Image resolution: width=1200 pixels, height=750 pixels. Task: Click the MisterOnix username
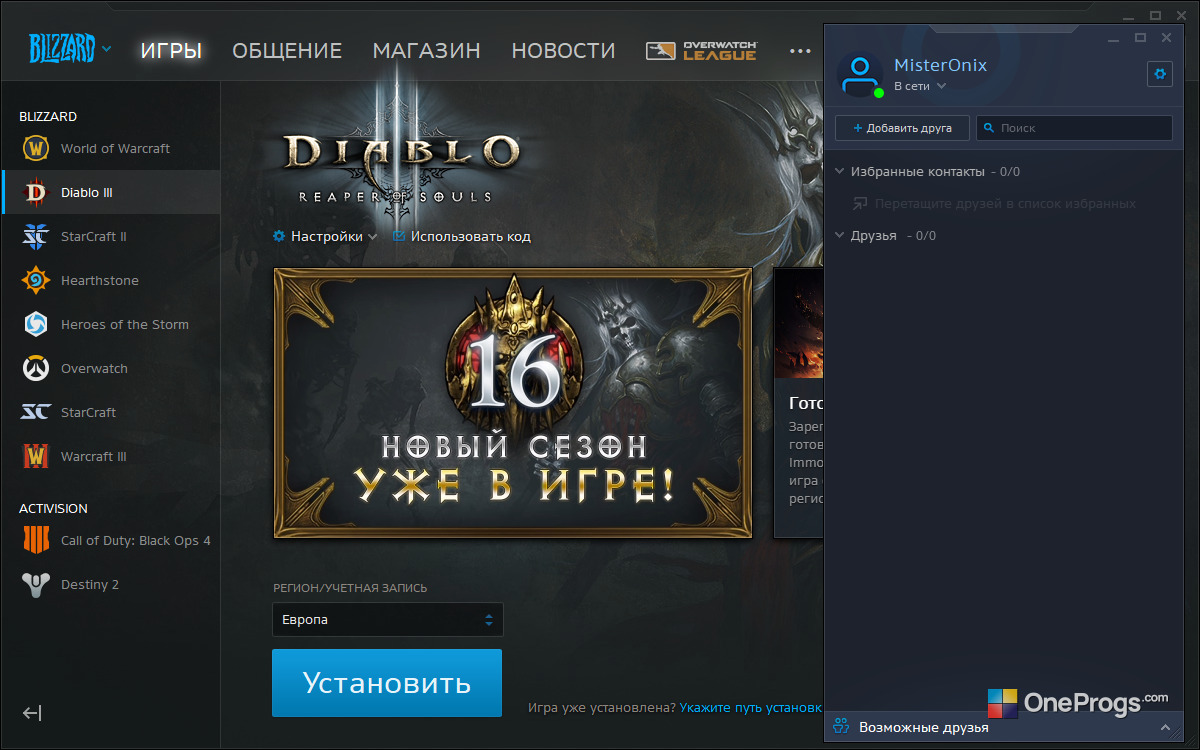[940, 65]
